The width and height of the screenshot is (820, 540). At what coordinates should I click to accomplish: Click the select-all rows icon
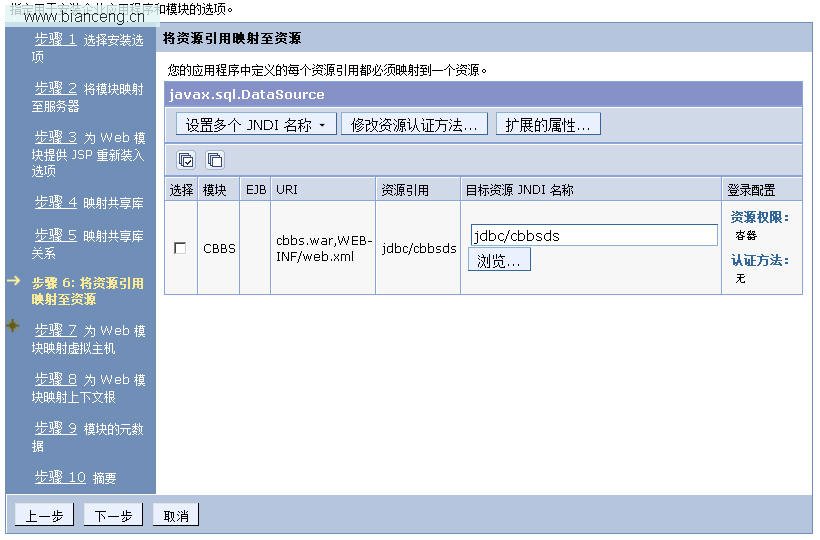pos(186,159)
